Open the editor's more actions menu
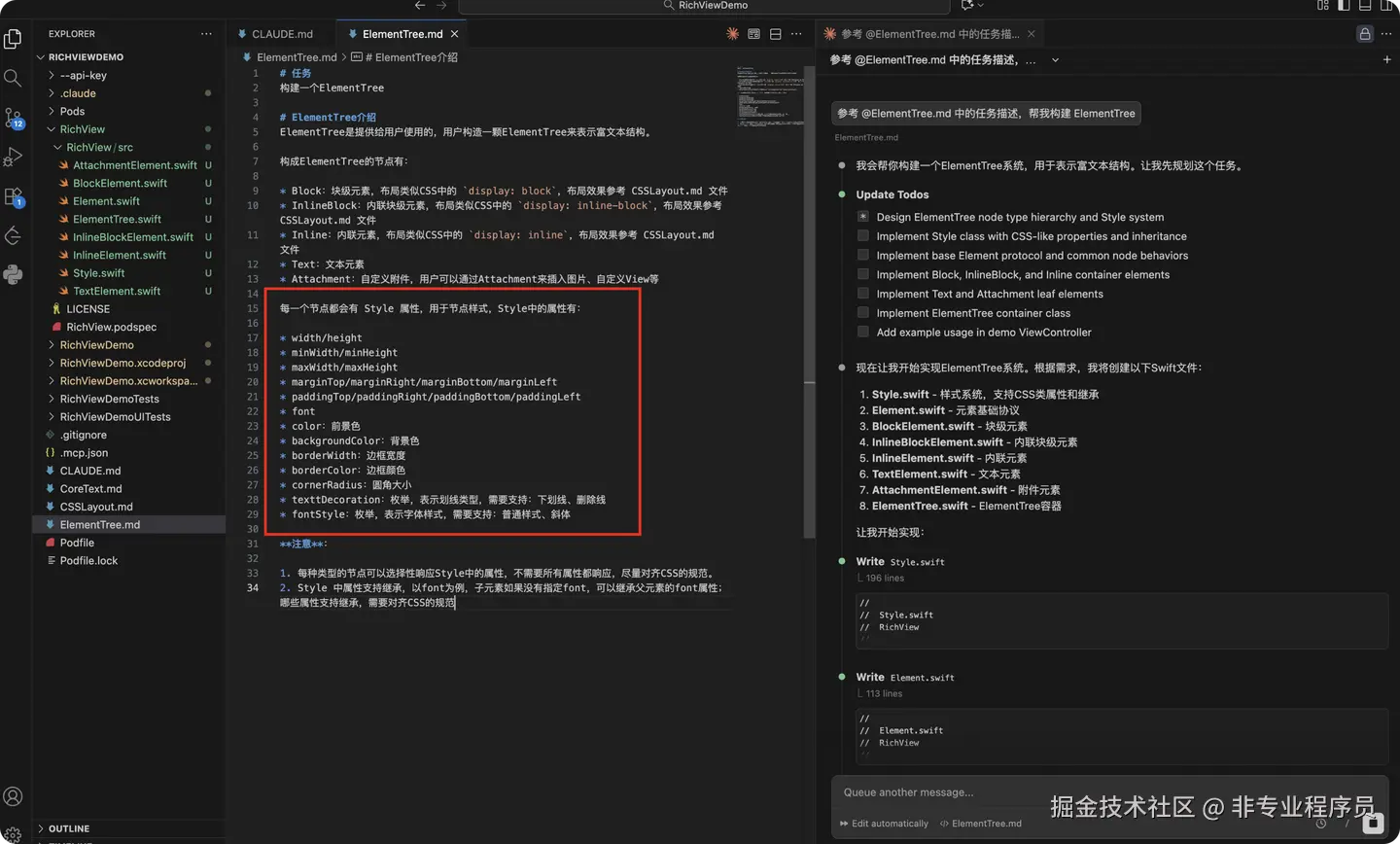 coord(796,34)
